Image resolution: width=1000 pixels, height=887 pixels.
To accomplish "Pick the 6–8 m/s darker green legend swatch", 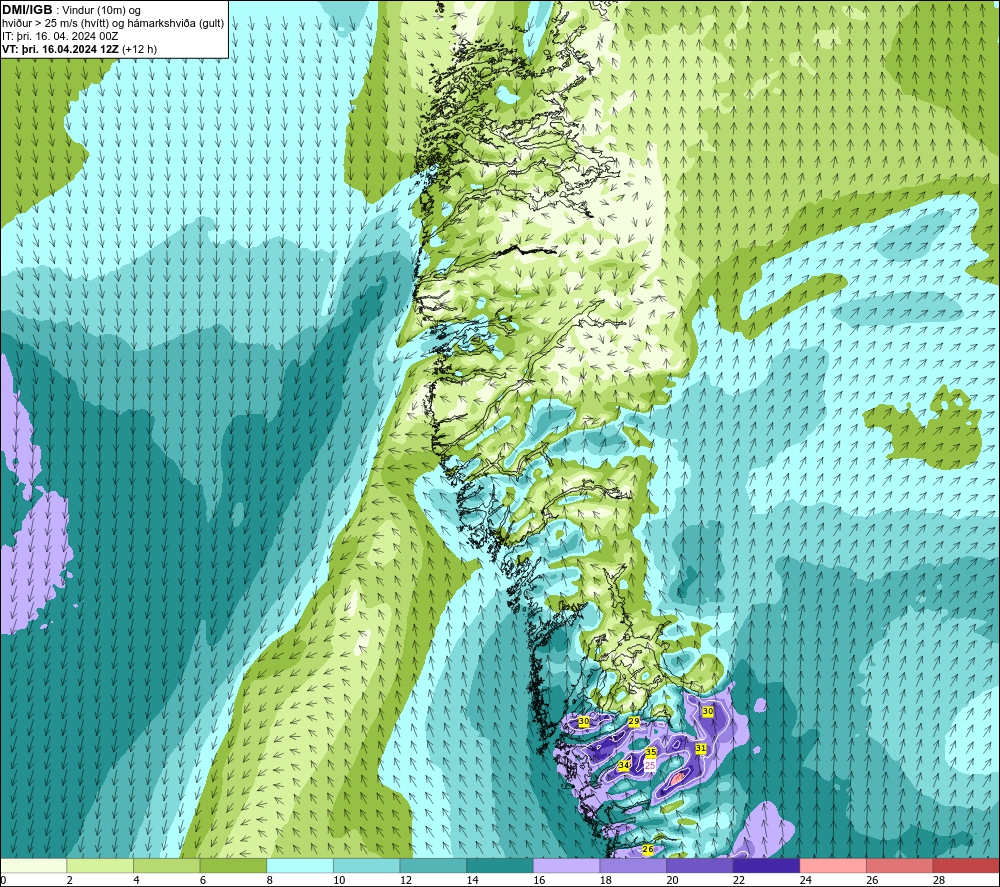I will coord(233,865).
